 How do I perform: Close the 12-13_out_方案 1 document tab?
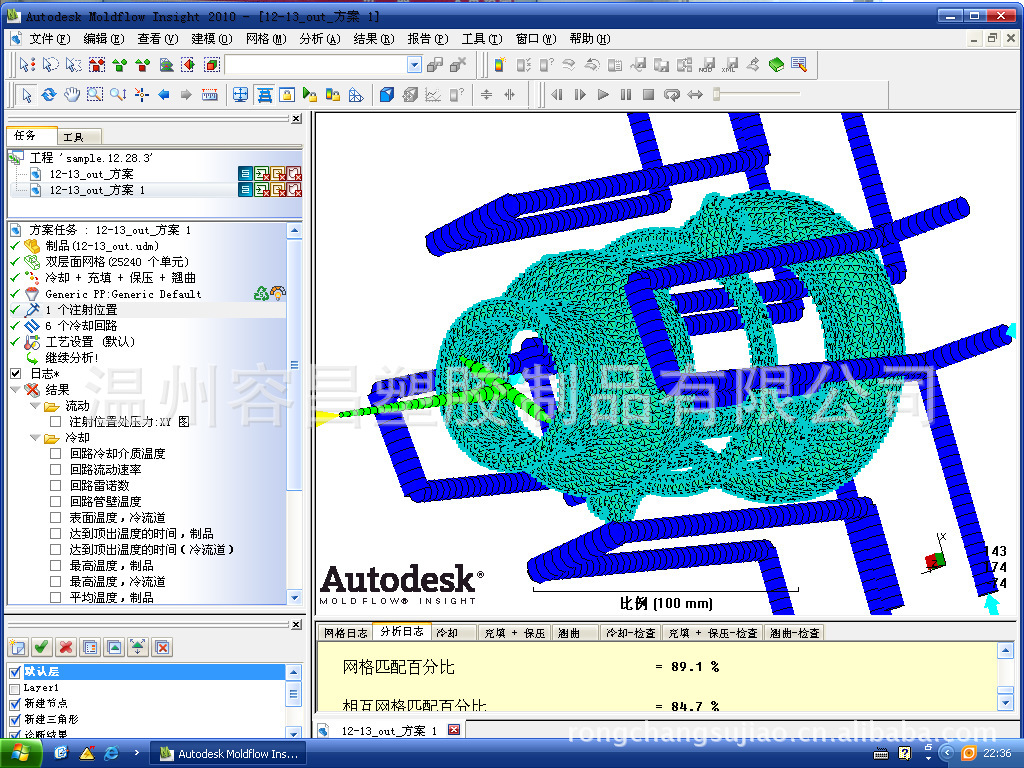pyautogui.click(x=454, y=730)
